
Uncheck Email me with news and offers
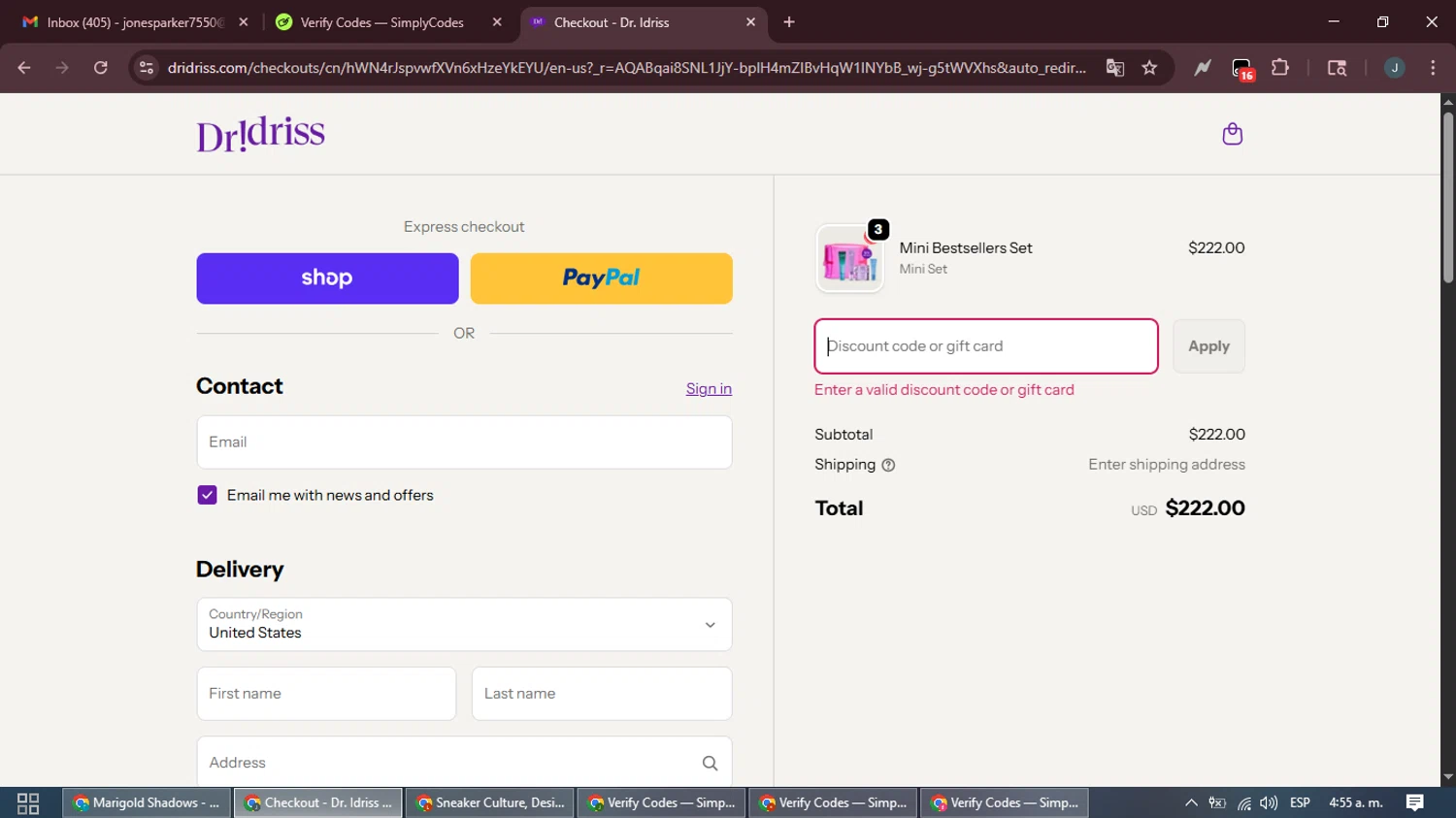pyautogui.click(x=207, y=495)
